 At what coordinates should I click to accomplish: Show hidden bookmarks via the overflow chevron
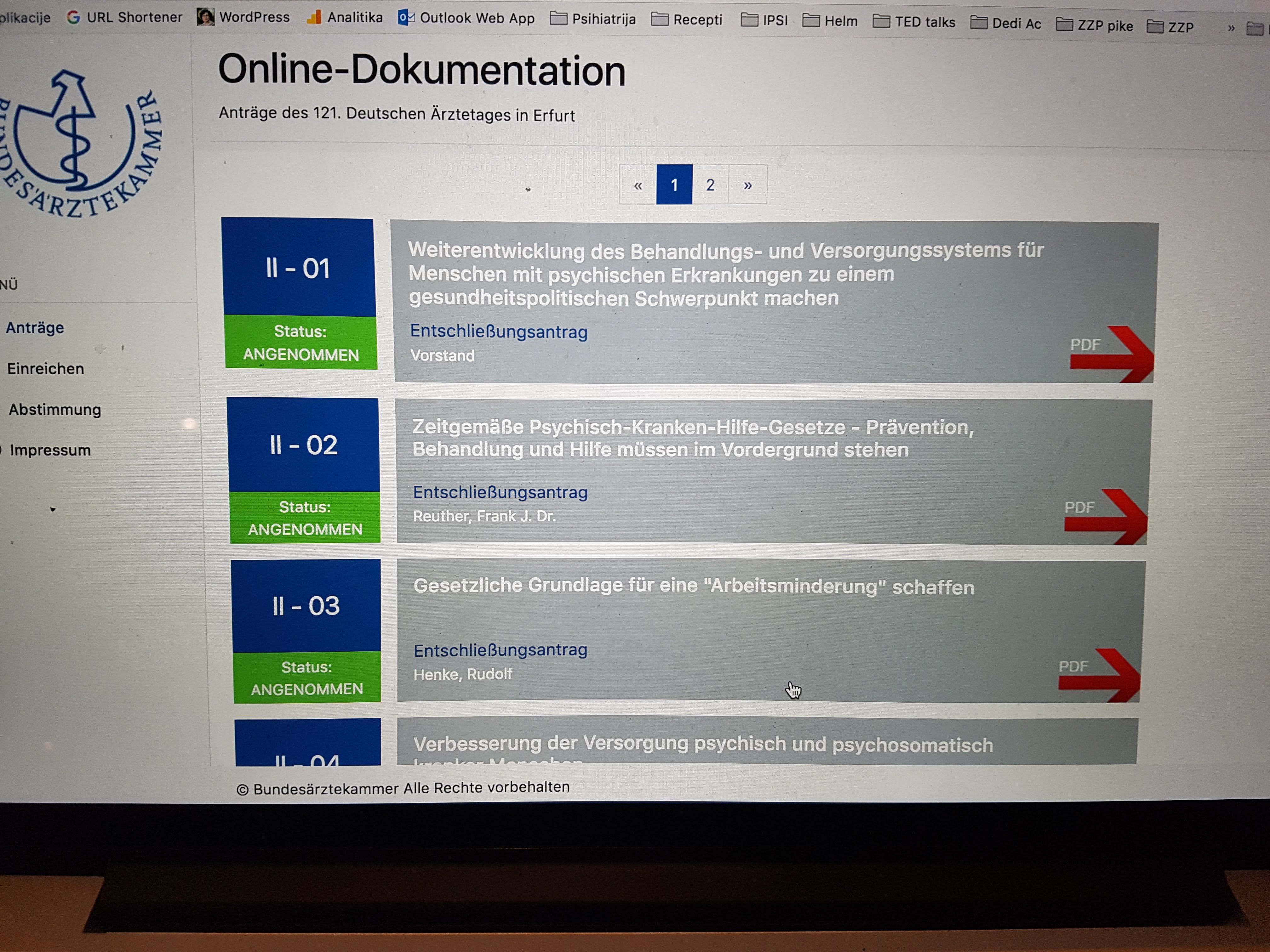click(1231, 28)
